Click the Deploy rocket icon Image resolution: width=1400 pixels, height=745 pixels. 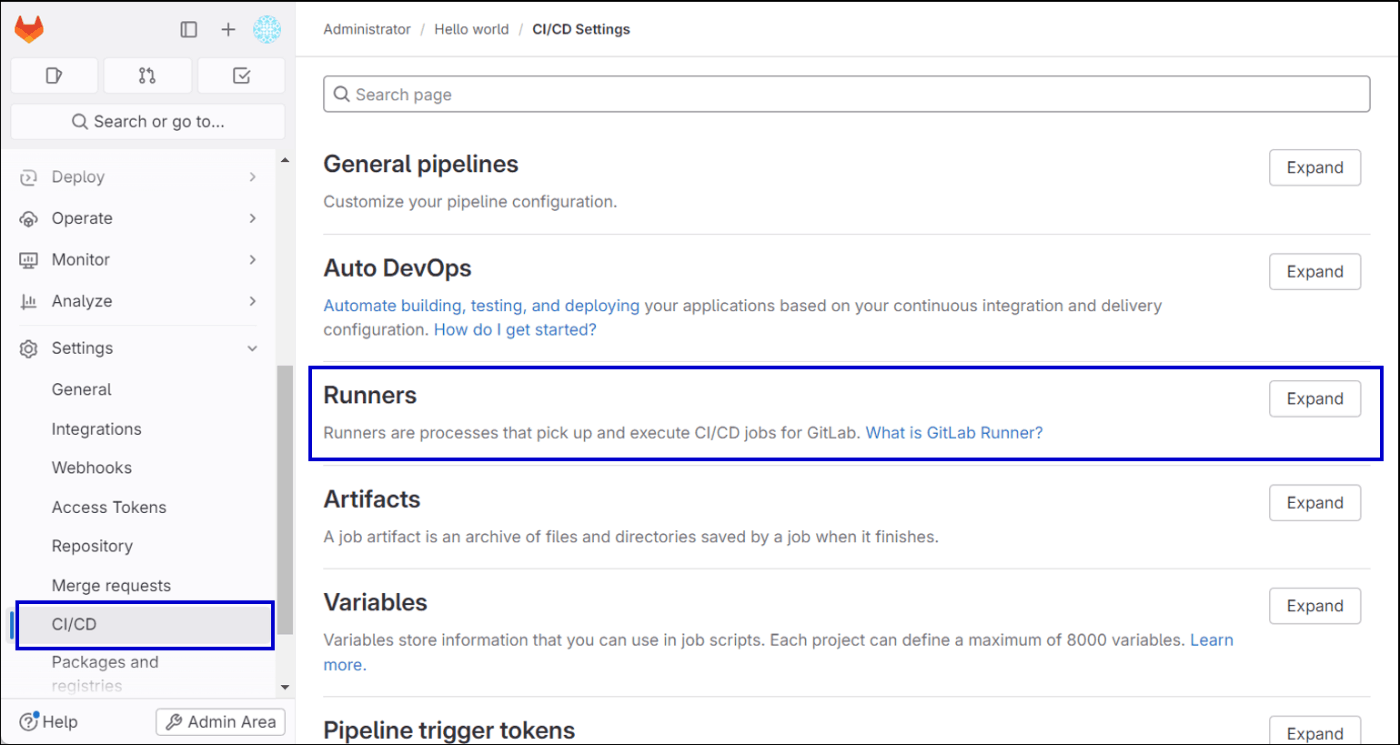[x=29, y=177]
